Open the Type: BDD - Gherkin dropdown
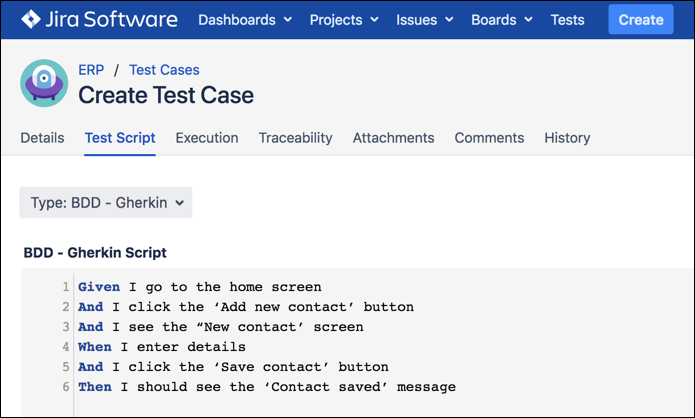Viewport: 695px width, 418px height. [106, 203]
